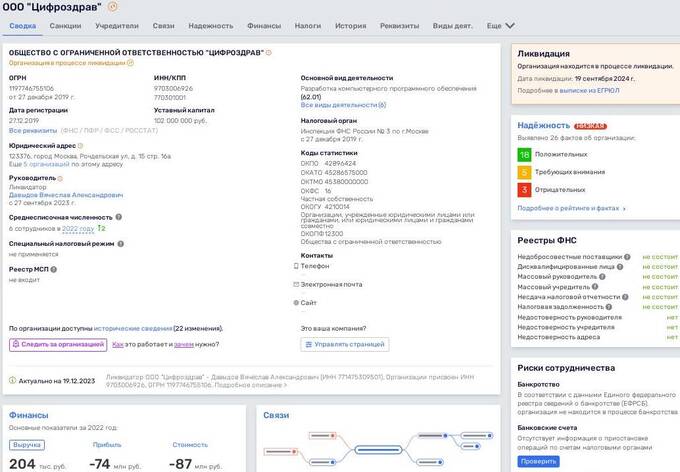Click the зачем link

pos(184,344)
